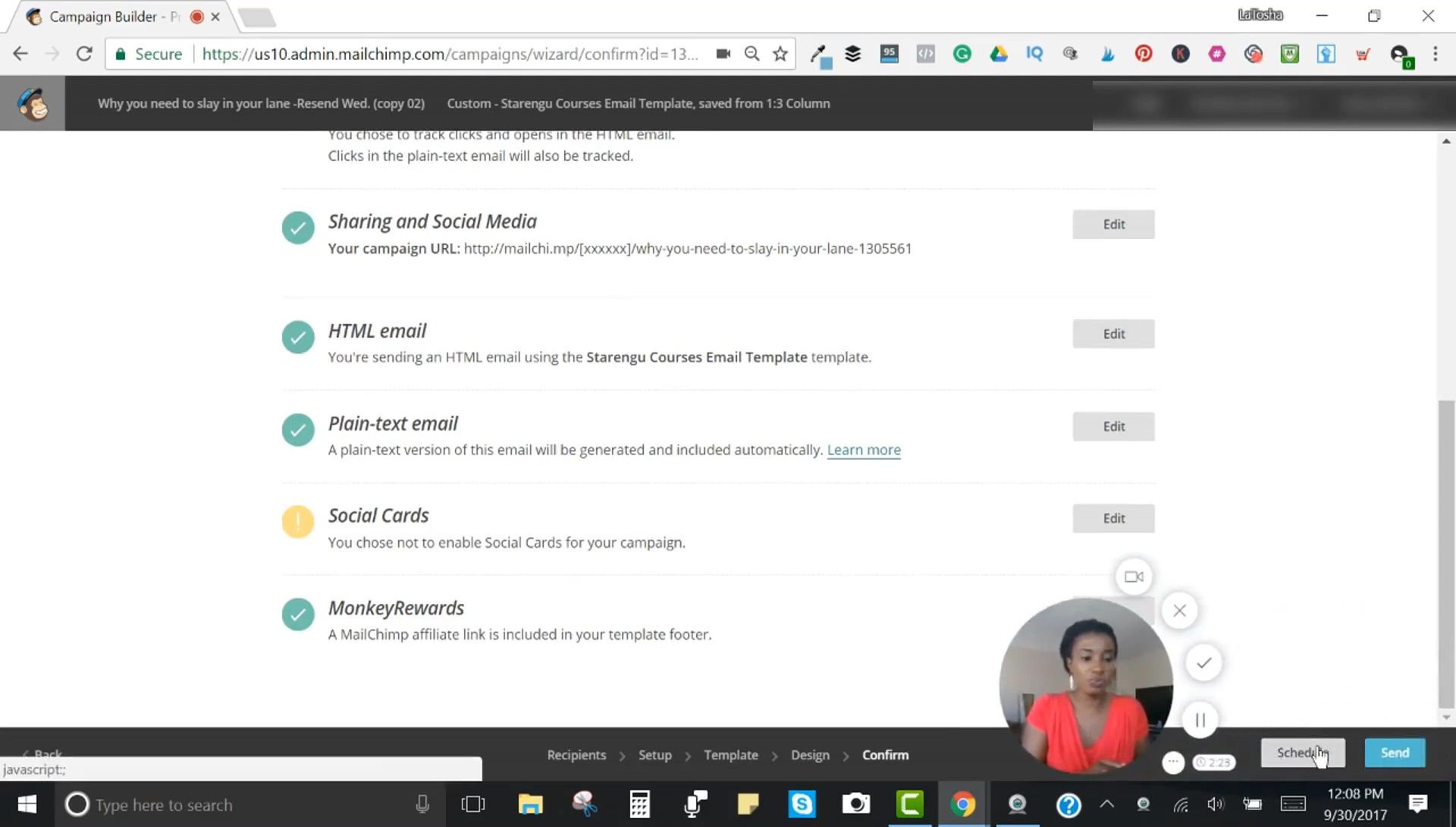Screen dimensions: 1456x827
Task: Edit the HTML email section
Action: [1113, 334]
